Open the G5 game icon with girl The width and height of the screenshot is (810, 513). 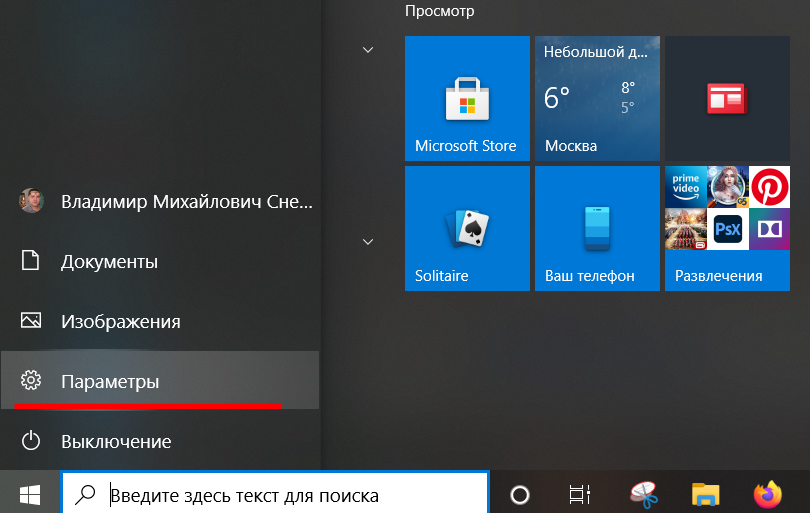click(x=727, y=186)
